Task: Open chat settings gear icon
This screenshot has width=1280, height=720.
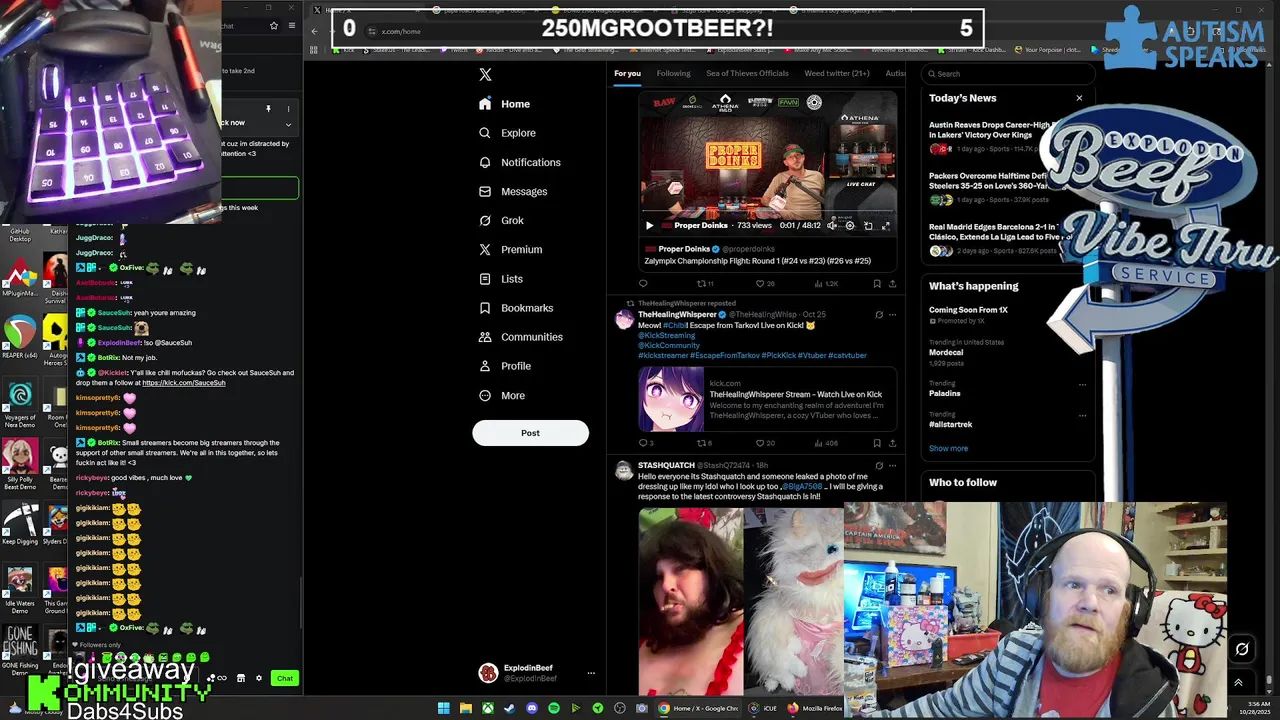Action: point(259,679)
